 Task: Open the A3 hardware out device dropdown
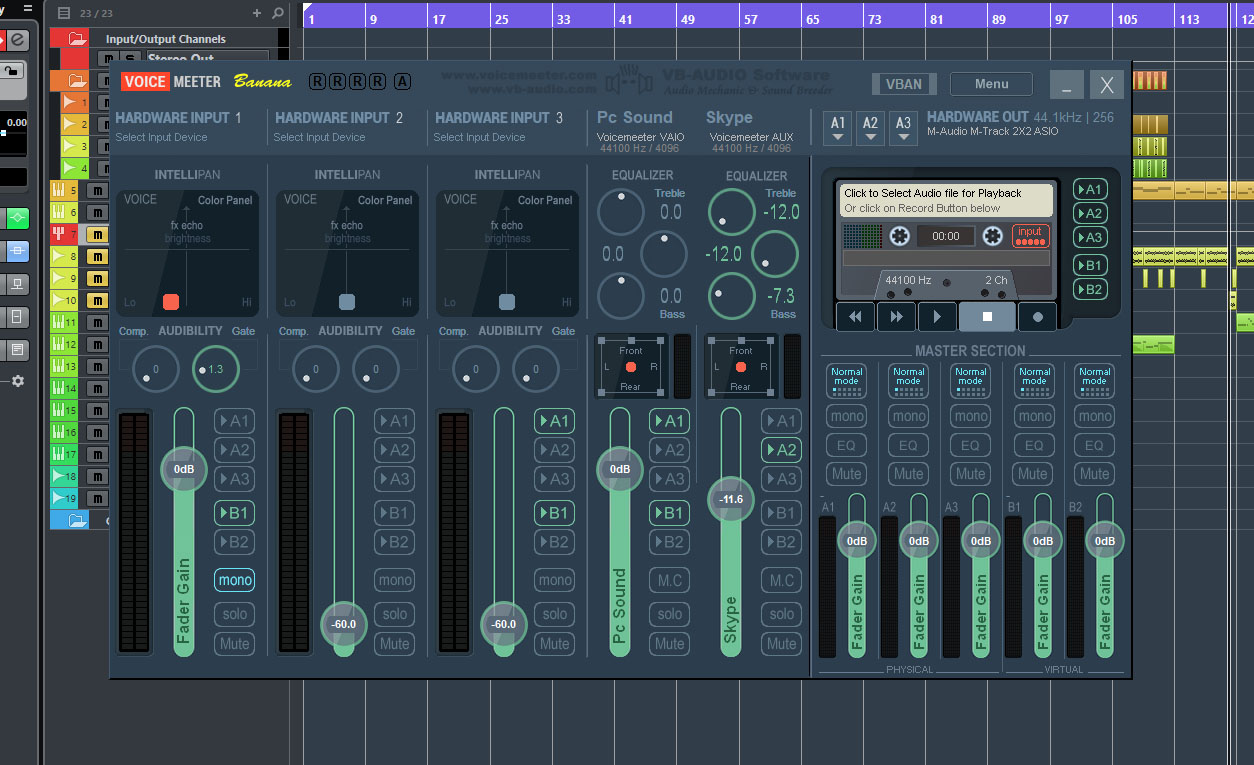[903, 127]
